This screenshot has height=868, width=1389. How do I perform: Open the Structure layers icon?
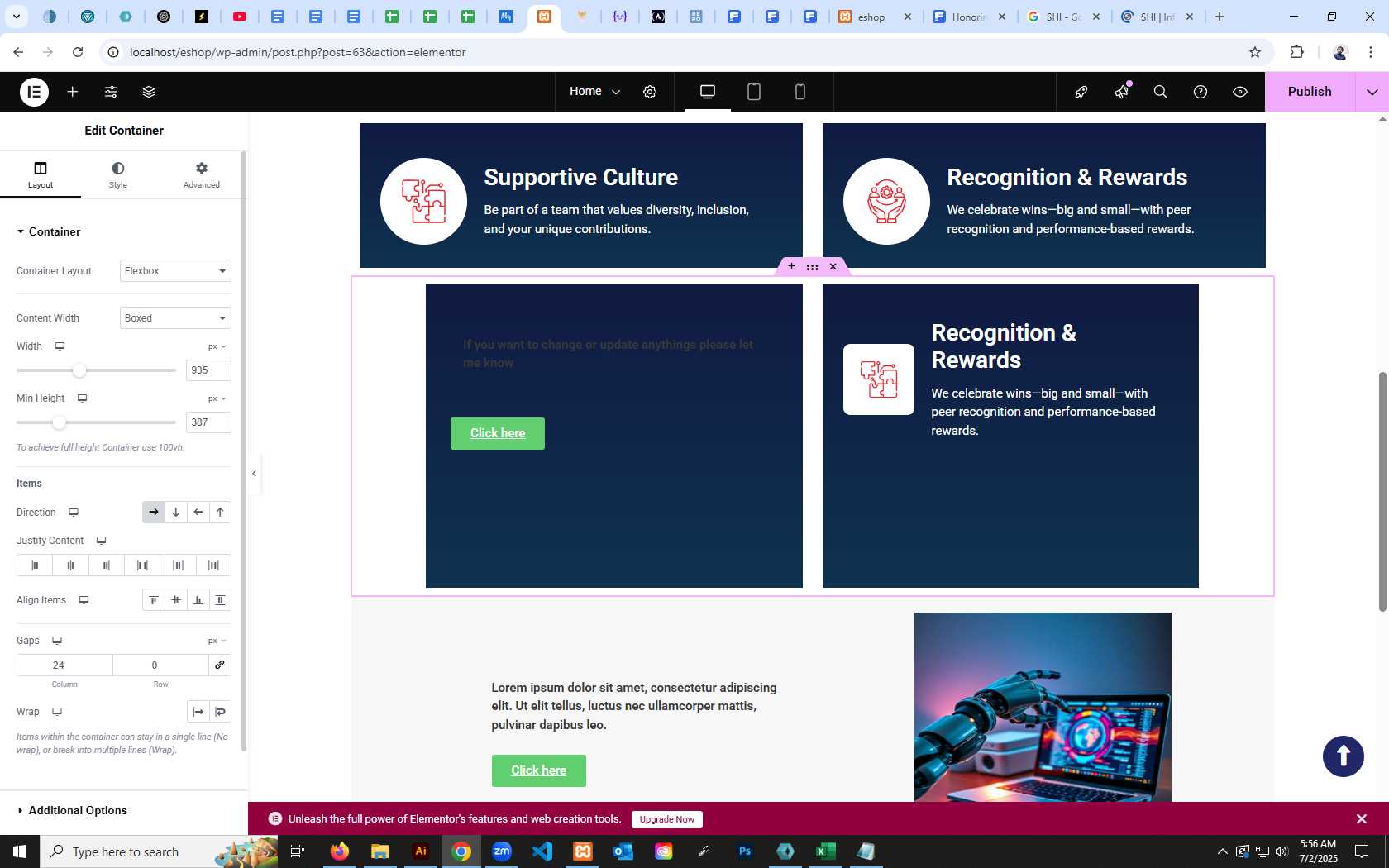pyautogui.click(x=149, y=92)
